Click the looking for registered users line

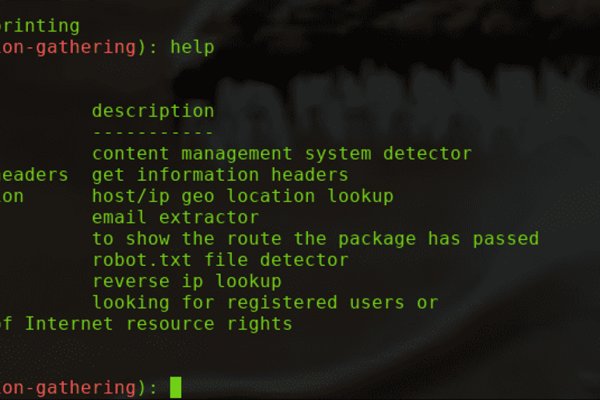click(264, 303)
